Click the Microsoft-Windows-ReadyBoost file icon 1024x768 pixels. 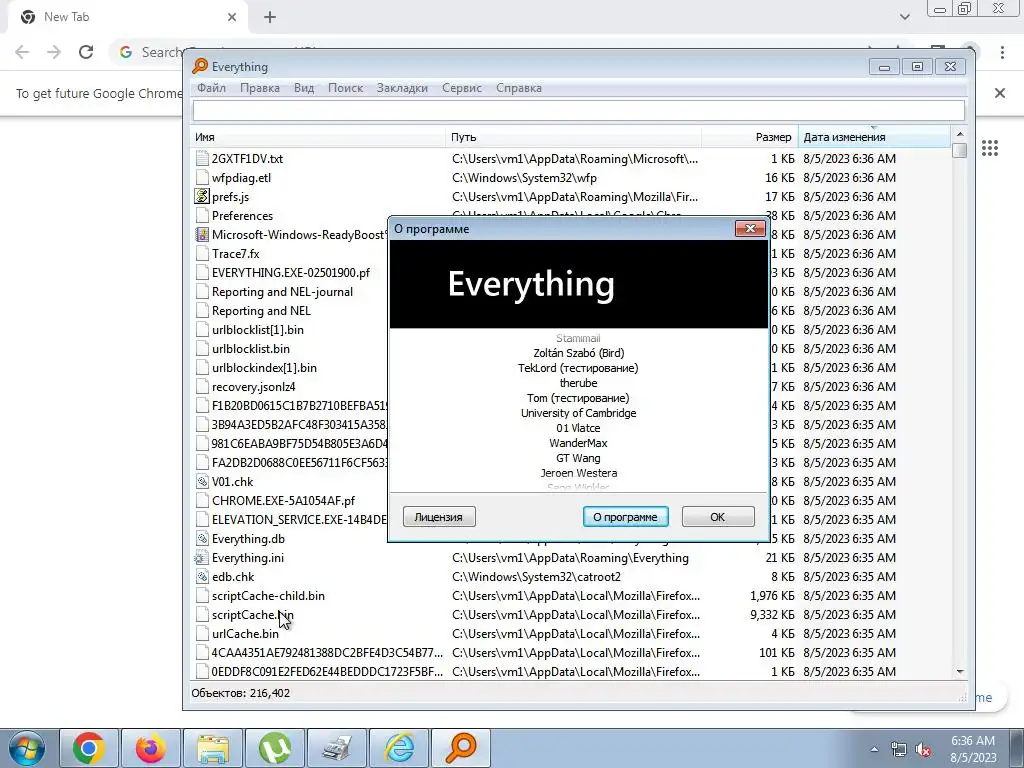pos(202,234)
